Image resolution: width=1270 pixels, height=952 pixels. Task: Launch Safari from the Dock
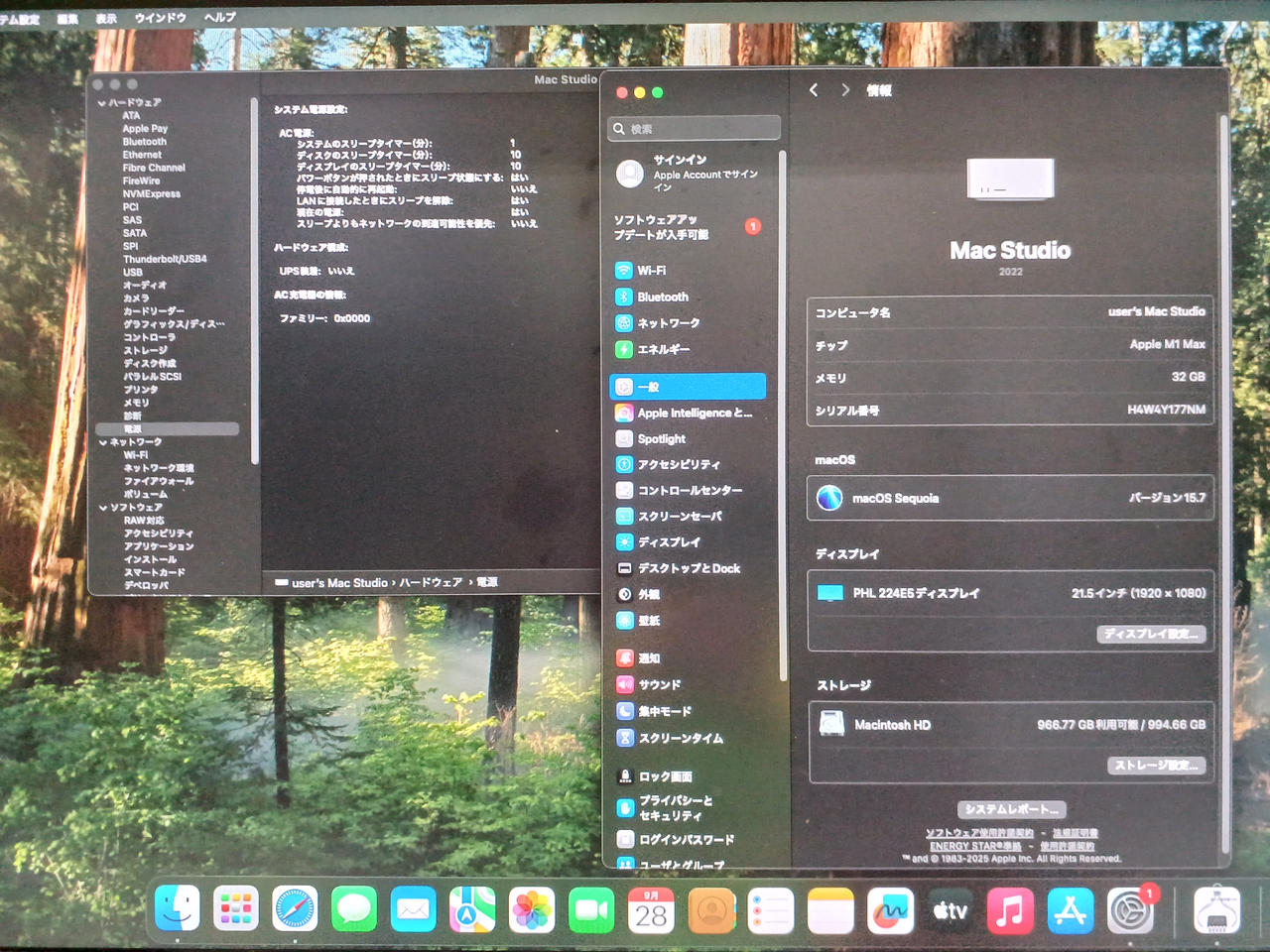(x=295, y=909)
